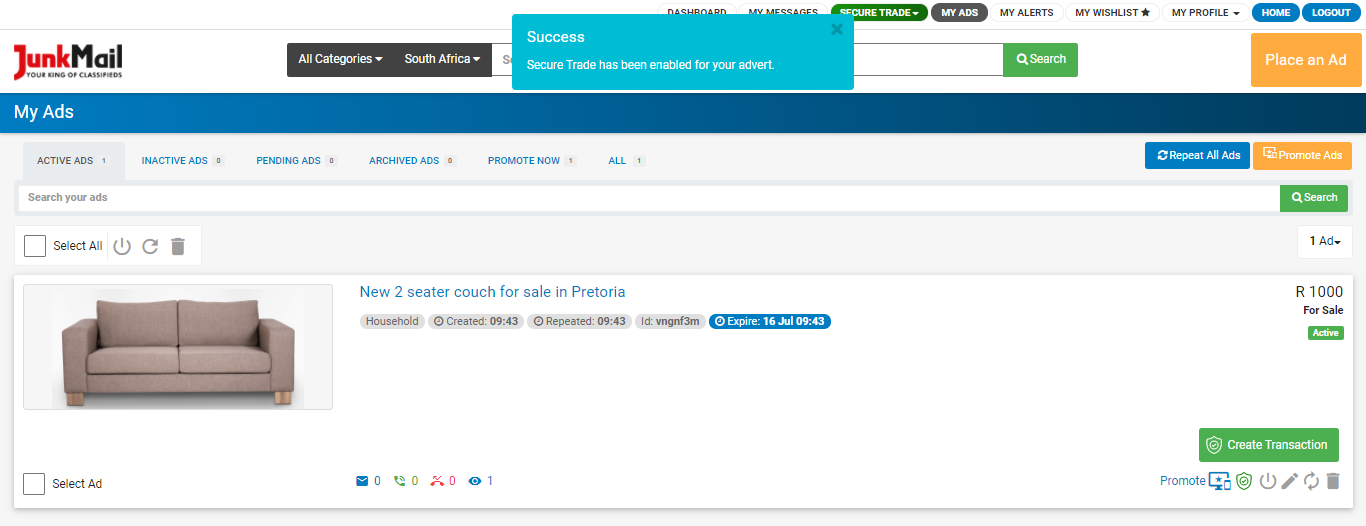This screenshot has width=1366, height=526.
Task: Click the bulk repeat icon beside Select All
Action: tap(150, 246)
